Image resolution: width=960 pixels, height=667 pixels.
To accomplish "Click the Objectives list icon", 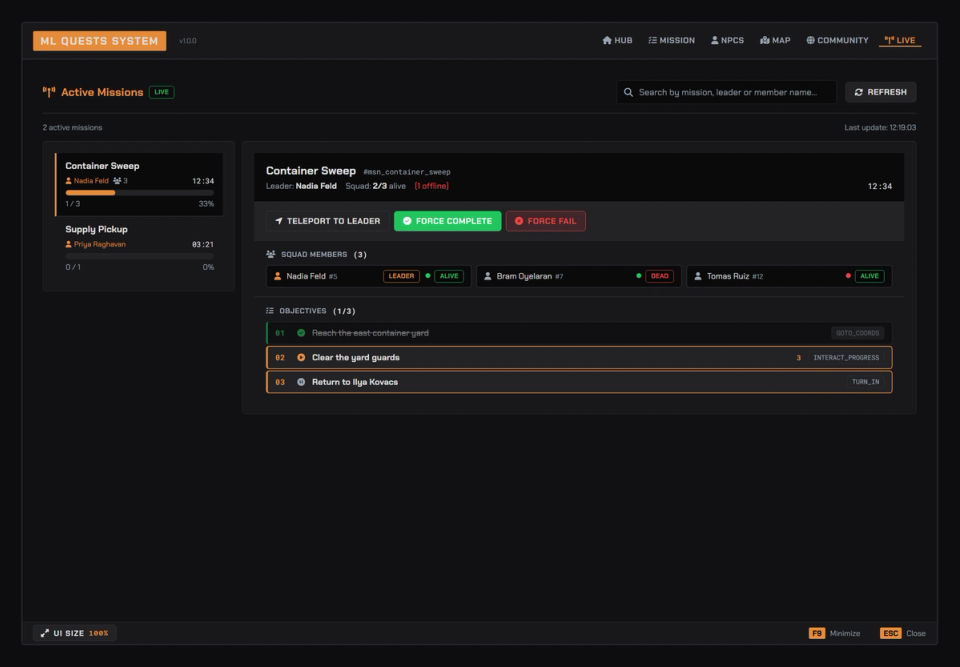I will pos(270,311).
